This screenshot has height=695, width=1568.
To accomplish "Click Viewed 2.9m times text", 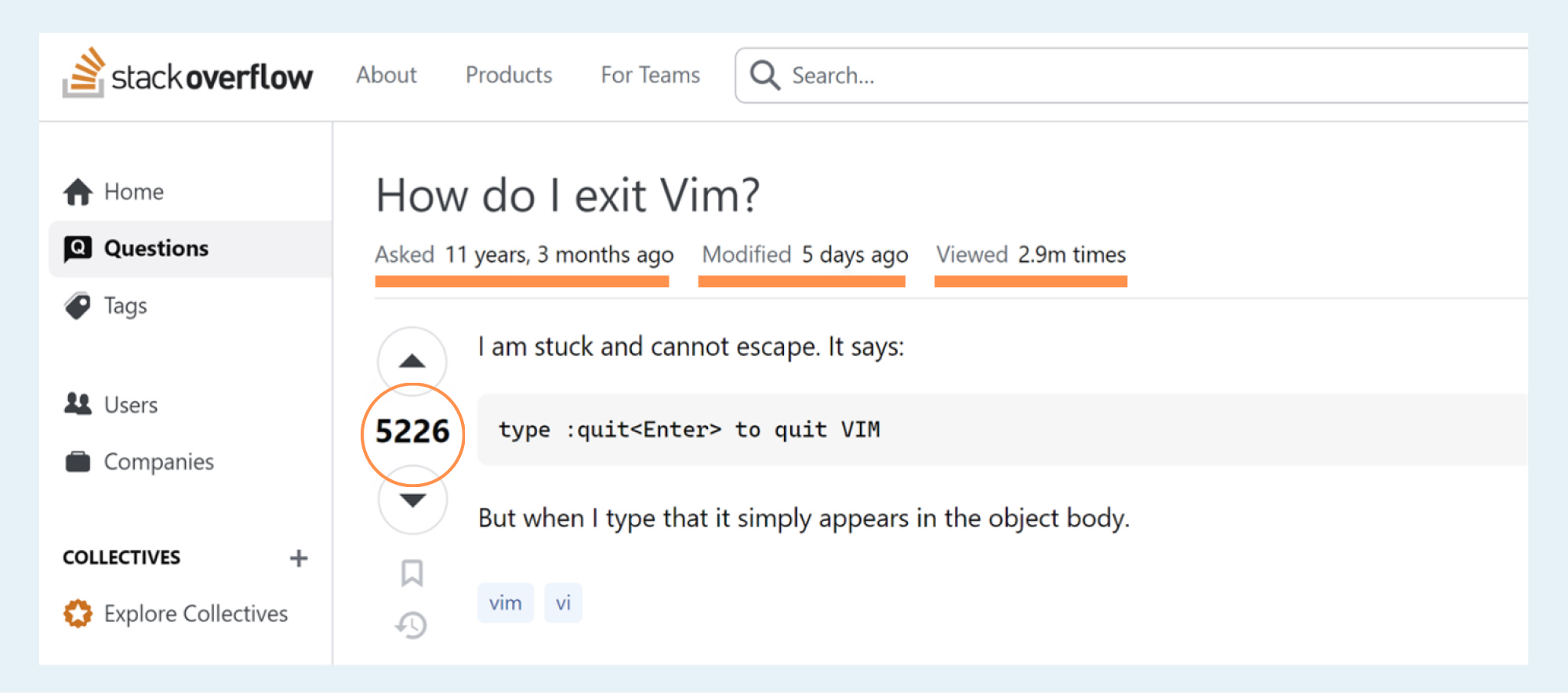I will tap(1031, 255).
